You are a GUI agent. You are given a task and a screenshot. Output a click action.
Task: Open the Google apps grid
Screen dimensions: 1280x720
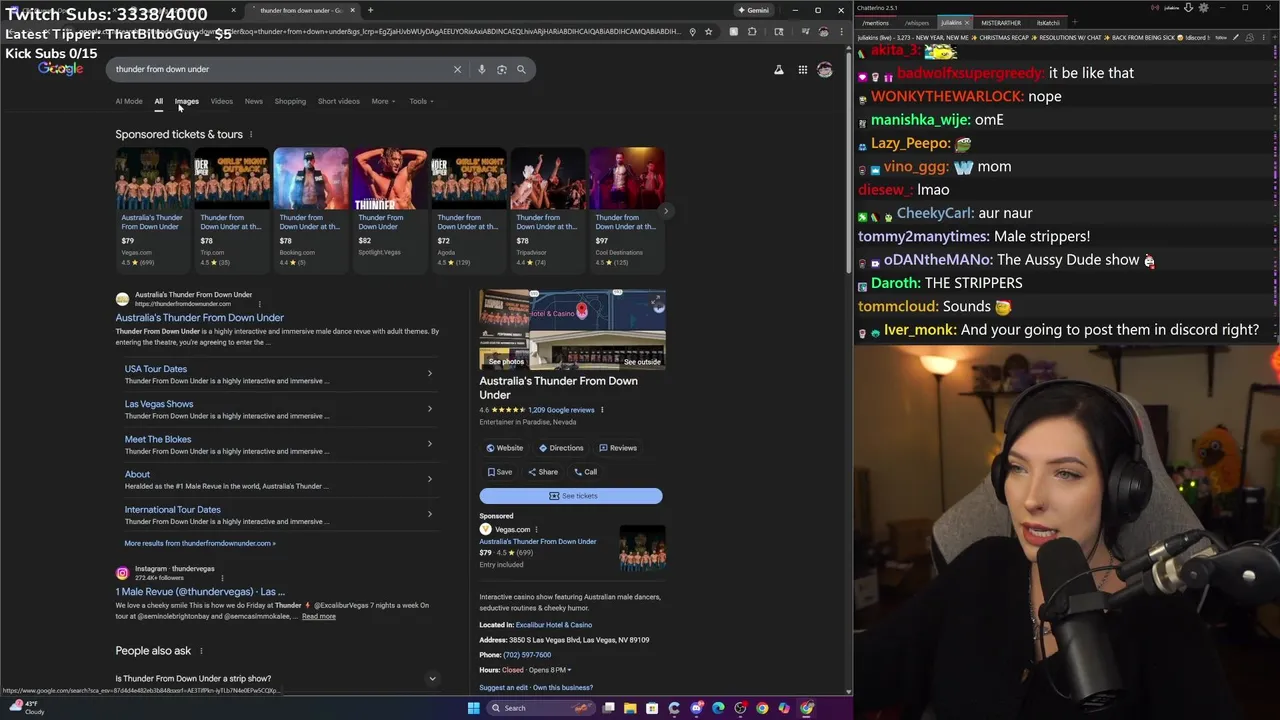[802, 70]
